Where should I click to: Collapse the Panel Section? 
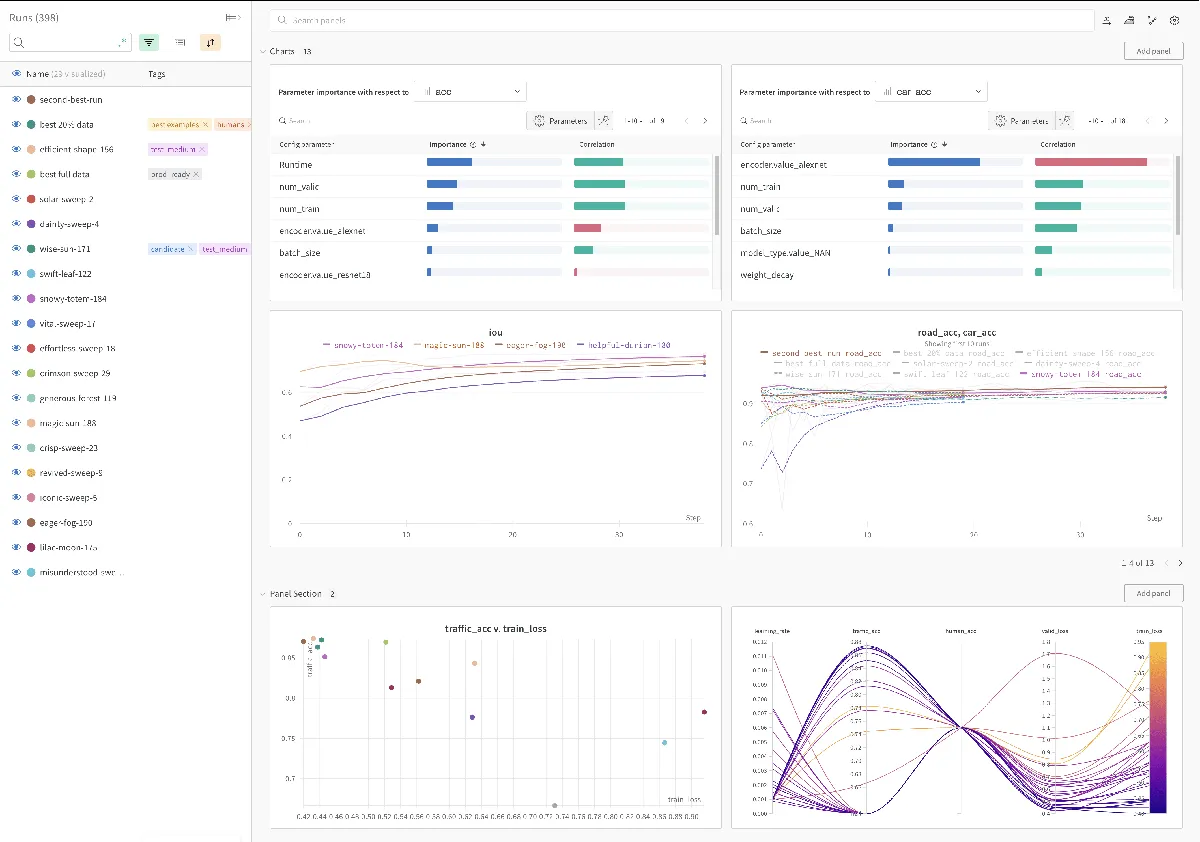[x=263, y=594]
